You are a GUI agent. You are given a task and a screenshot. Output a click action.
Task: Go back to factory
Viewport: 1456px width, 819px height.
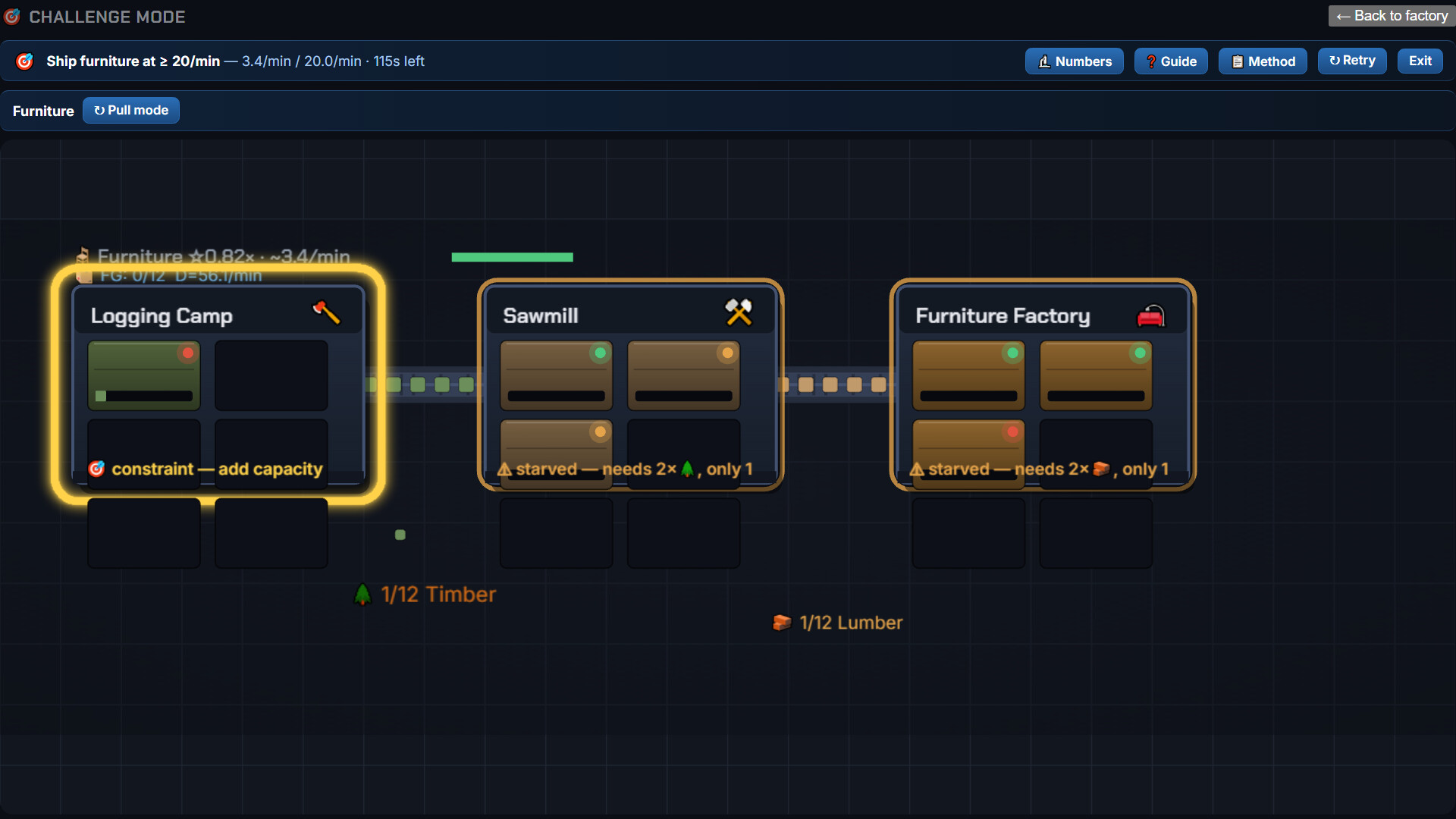click(x=1392, y=16)
